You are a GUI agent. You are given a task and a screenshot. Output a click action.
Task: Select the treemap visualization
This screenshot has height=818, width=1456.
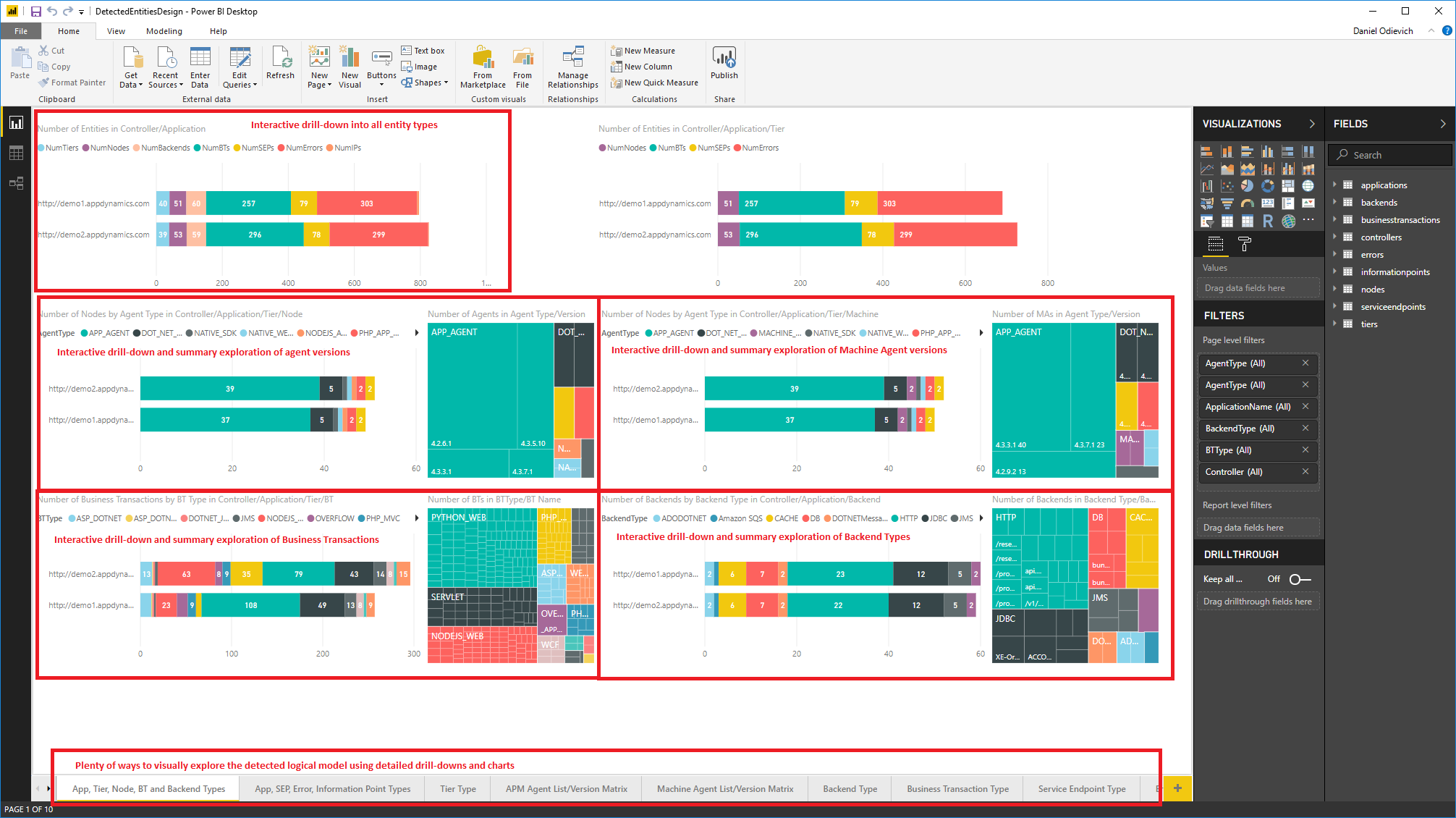click(1287, 186)
